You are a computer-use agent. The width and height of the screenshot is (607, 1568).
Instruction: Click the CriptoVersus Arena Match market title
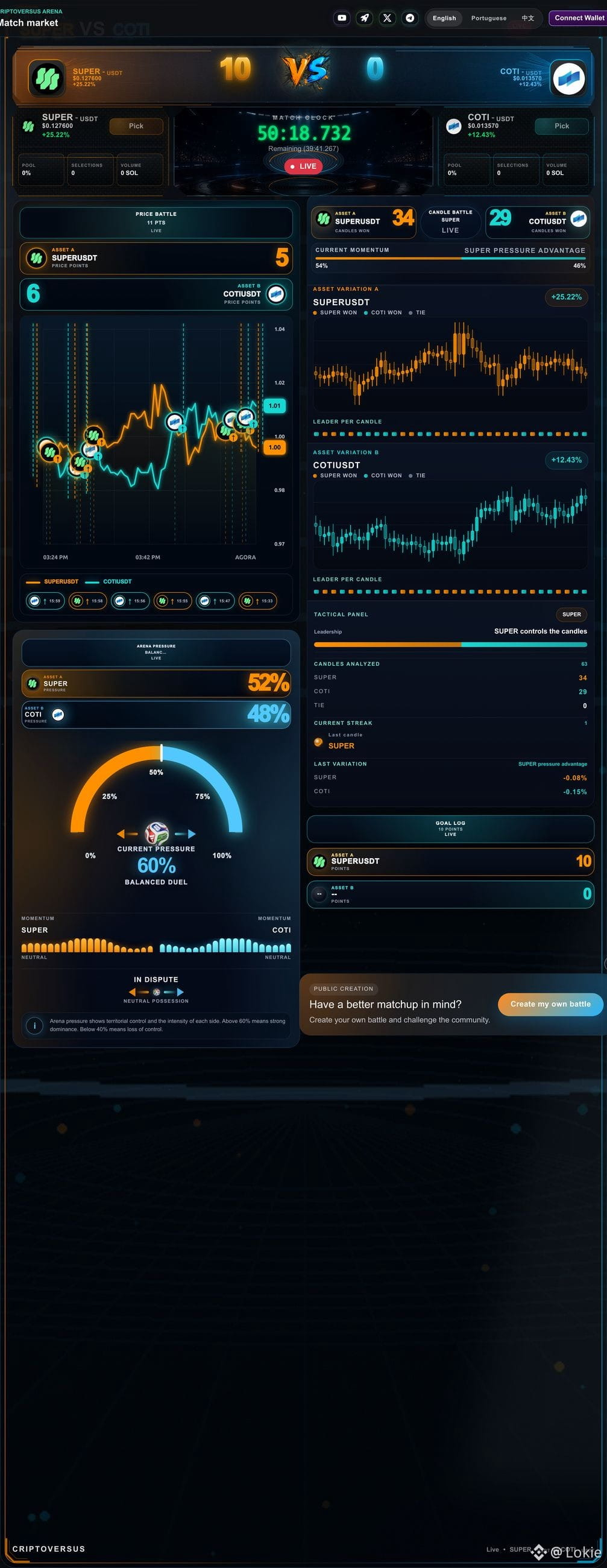[x=30, y=18]
